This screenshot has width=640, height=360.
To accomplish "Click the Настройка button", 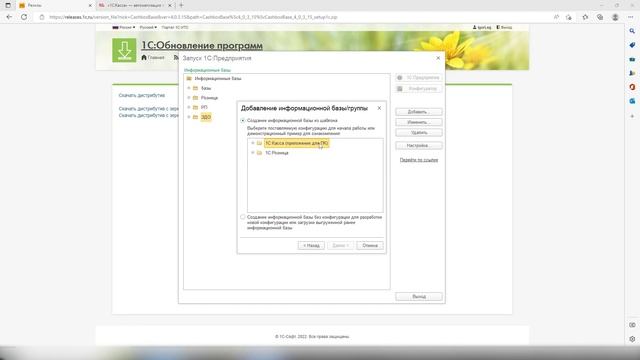I will coord(419,145).
